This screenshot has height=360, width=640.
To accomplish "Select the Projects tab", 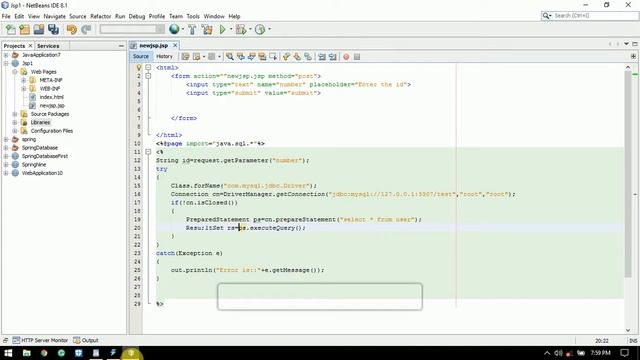I will [x=14, y=46].
